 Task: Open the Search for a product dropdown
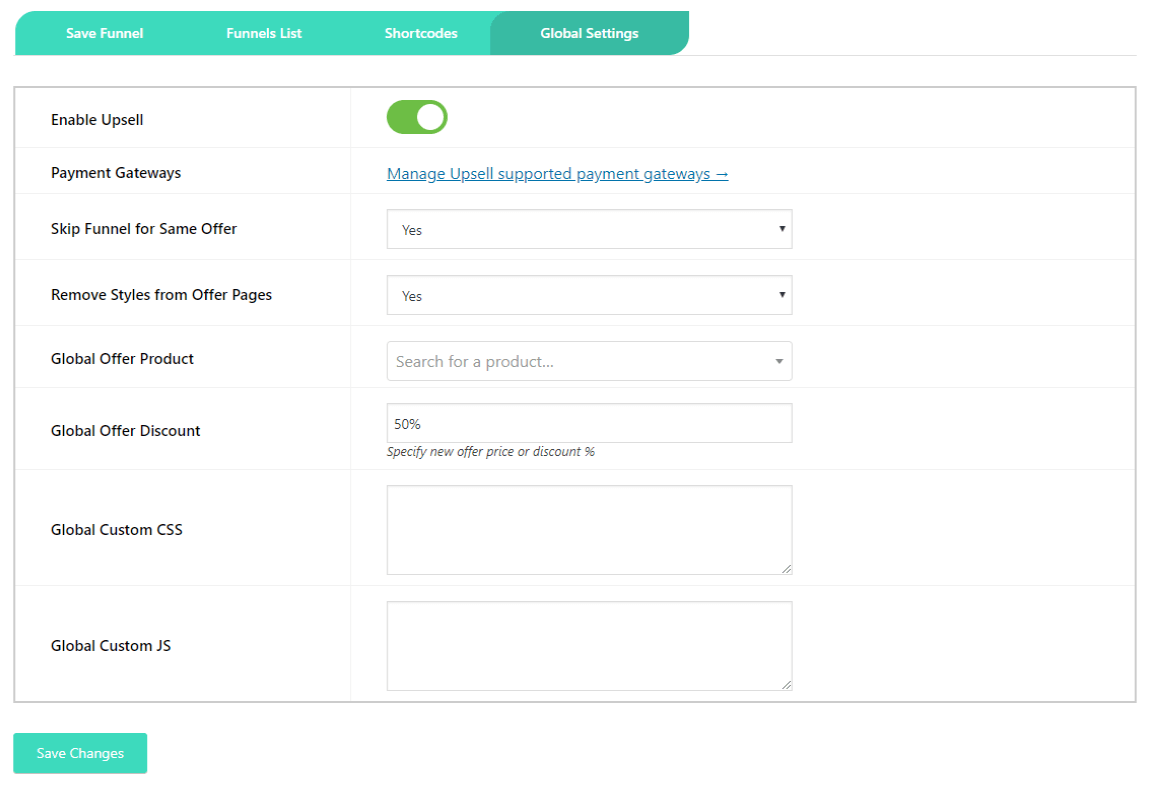(x=589, y=361)
